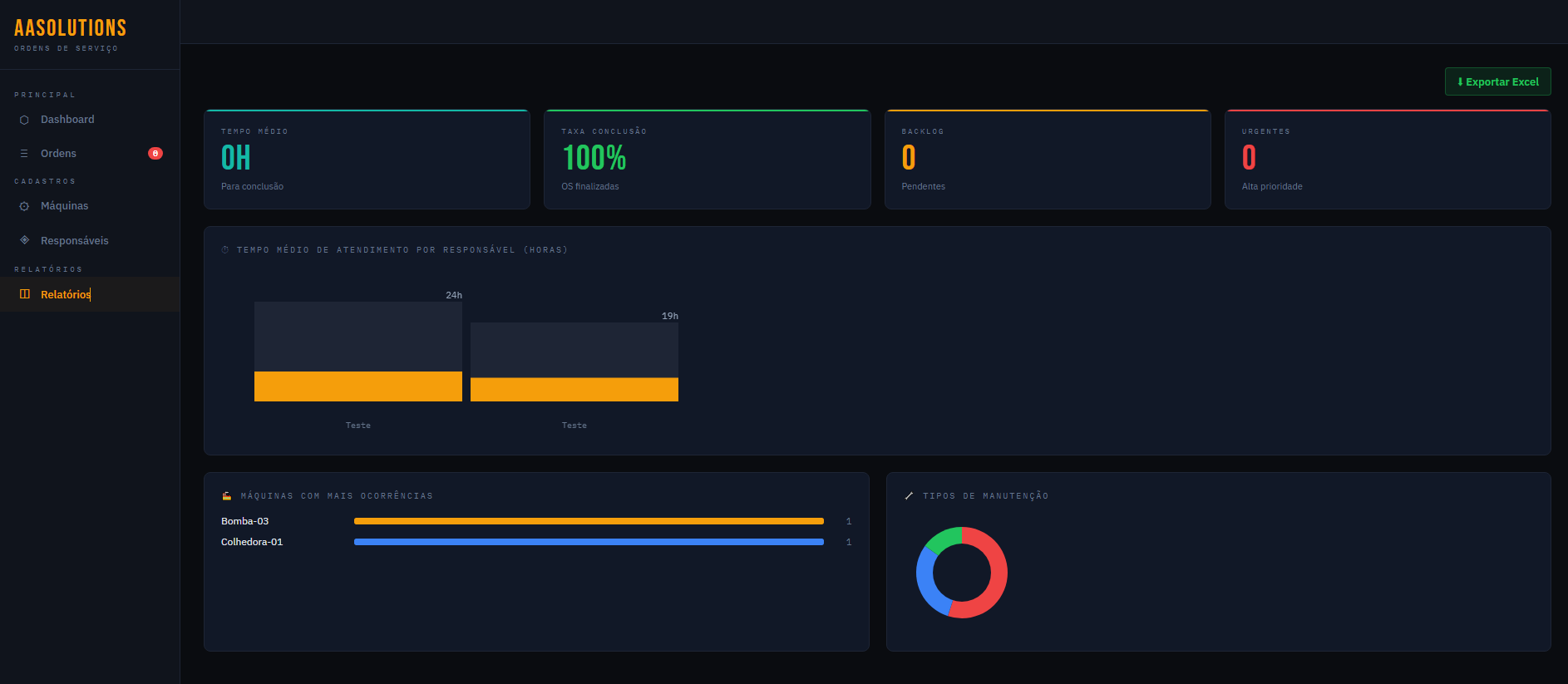
Task: Click the AASOLUTIONS logo
Action: point(71,28)
